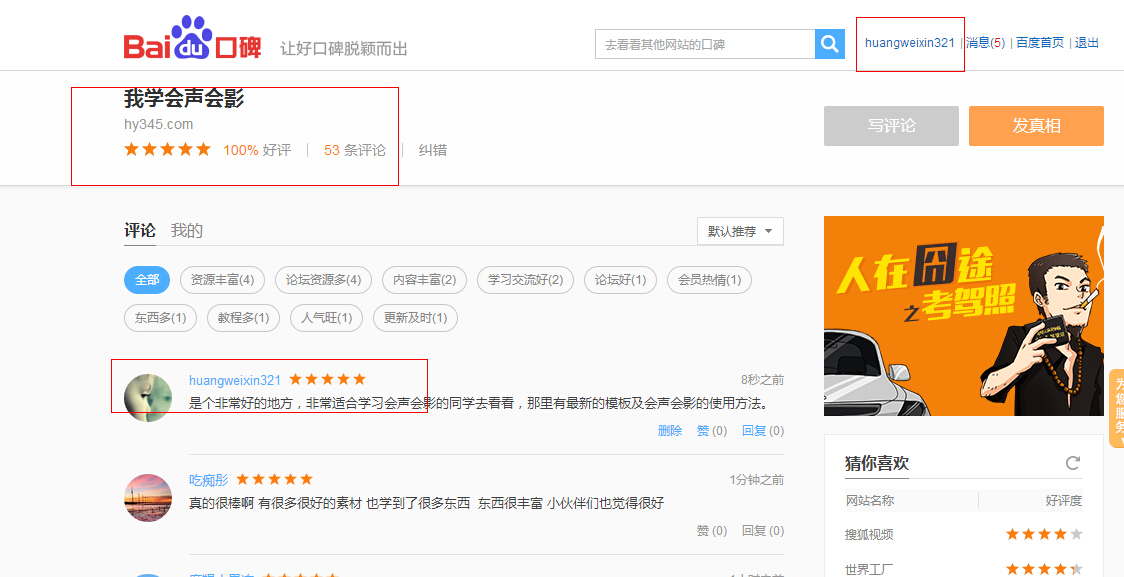Click the 好评度 column header
The height and width of the screenshot is (577, 1124).
(1064, 500)
